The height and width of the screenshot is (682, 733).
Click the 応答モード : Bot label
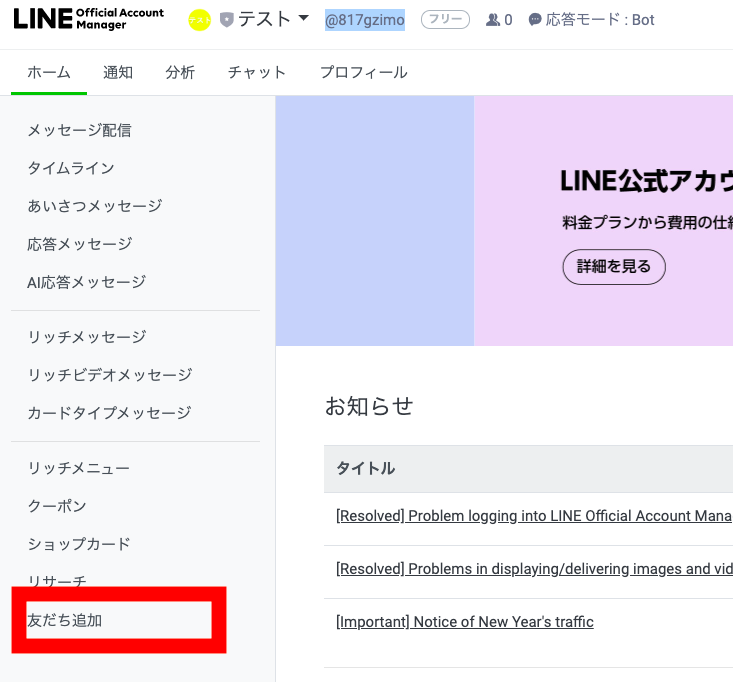(x=600, y=20)
